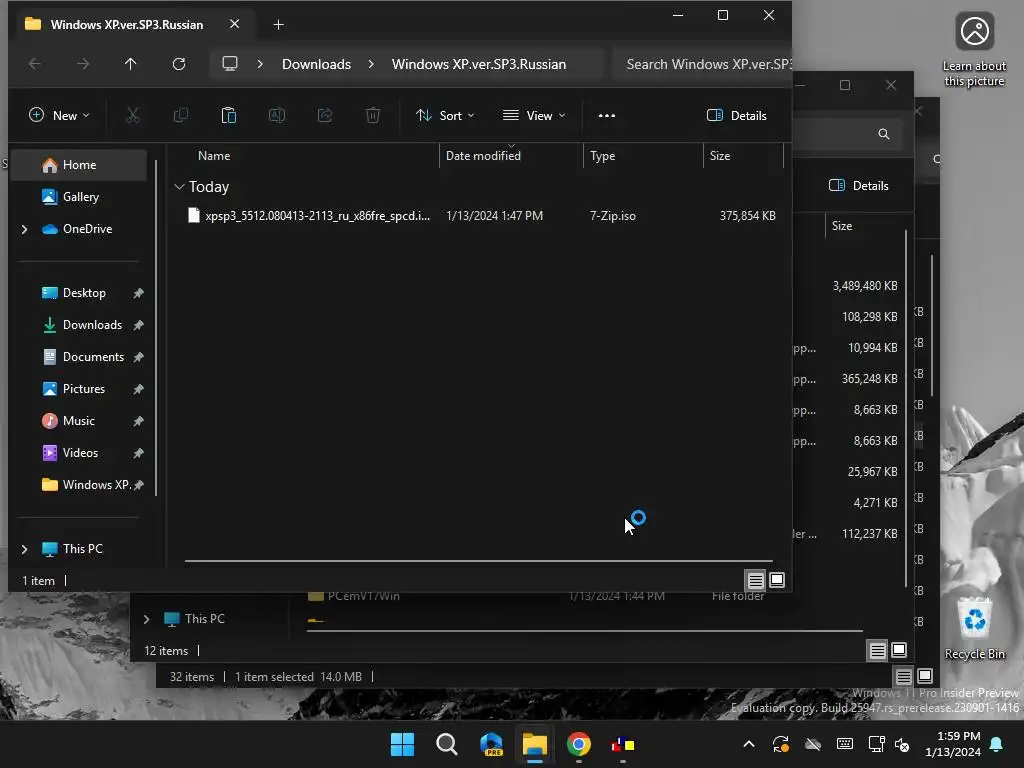Click the horizontal scrollbar in file list
This screenshot has height=768, width=1024.
click(x=479, y=561)
